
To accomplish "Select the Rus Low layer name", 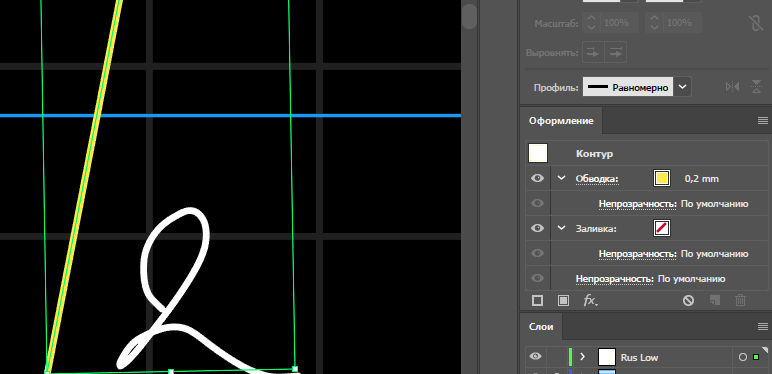I will point(639,358).
